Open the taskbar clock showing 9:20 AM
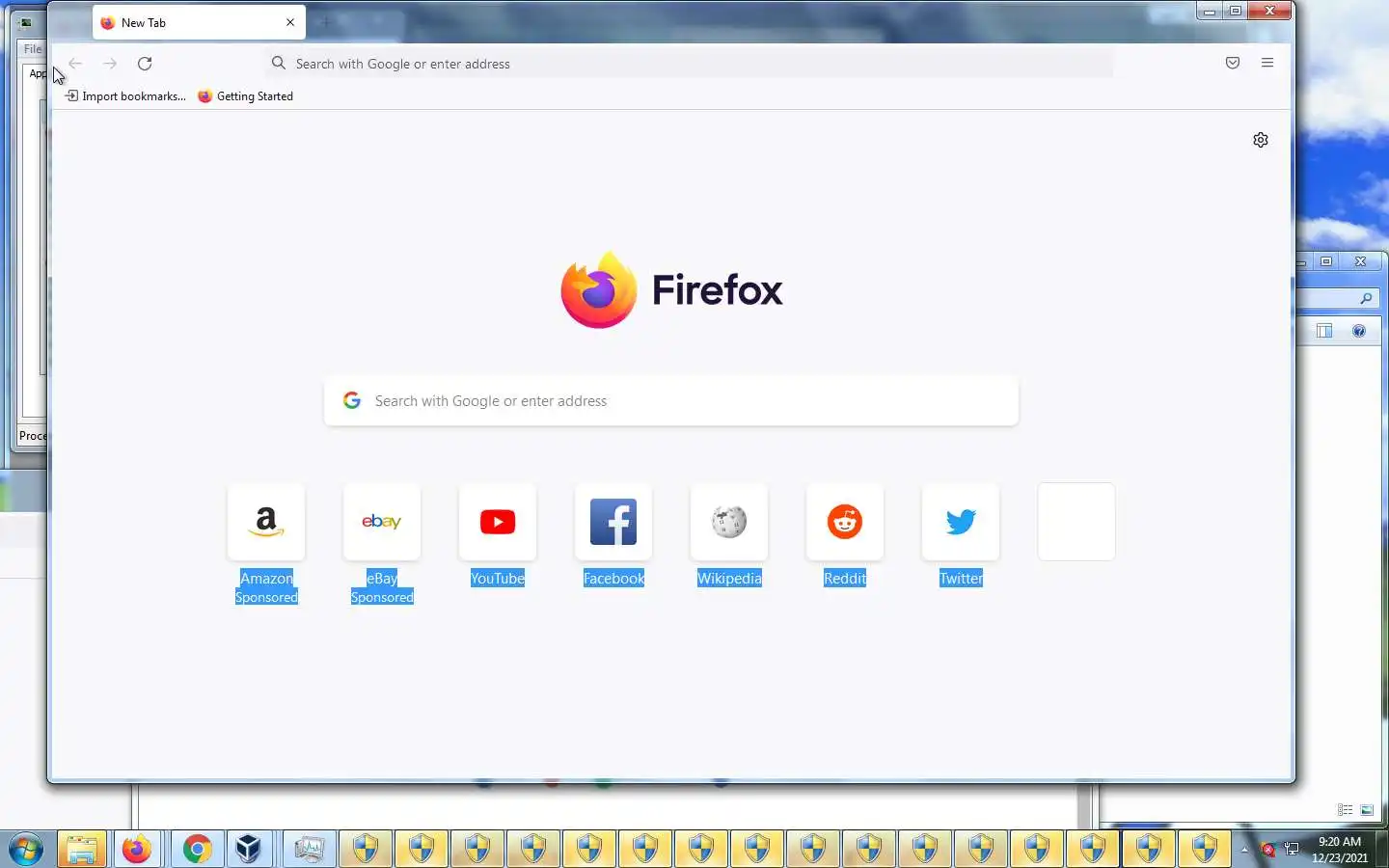The height and width of the screenshot is (868, 1389). (1340, 850)
